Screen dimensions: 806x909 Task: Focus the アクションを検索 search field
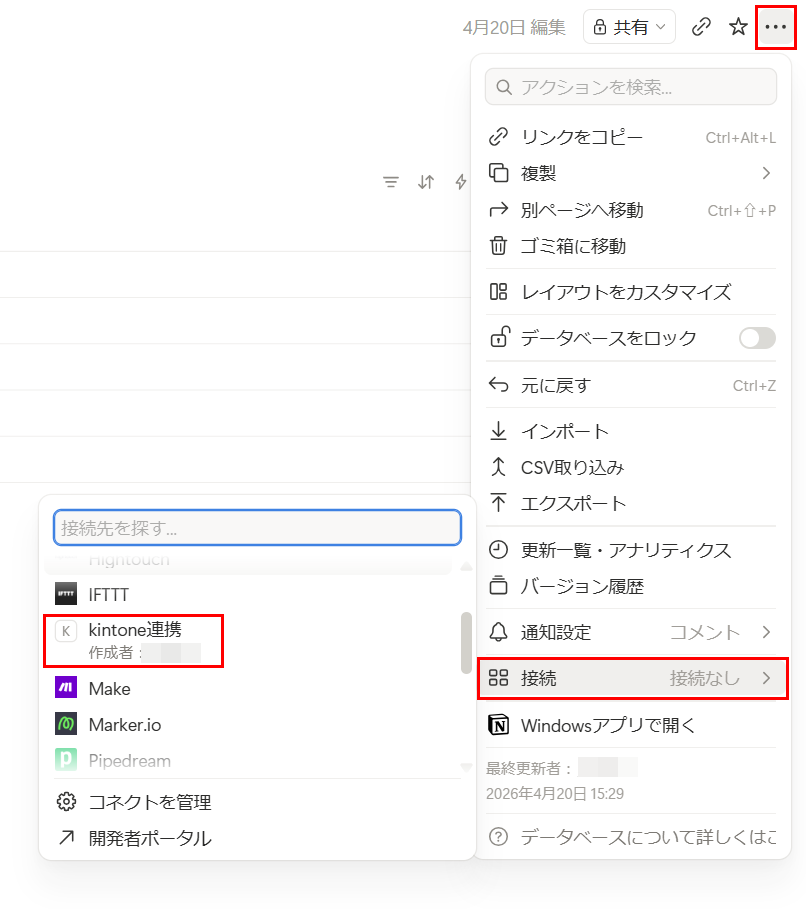631,87
